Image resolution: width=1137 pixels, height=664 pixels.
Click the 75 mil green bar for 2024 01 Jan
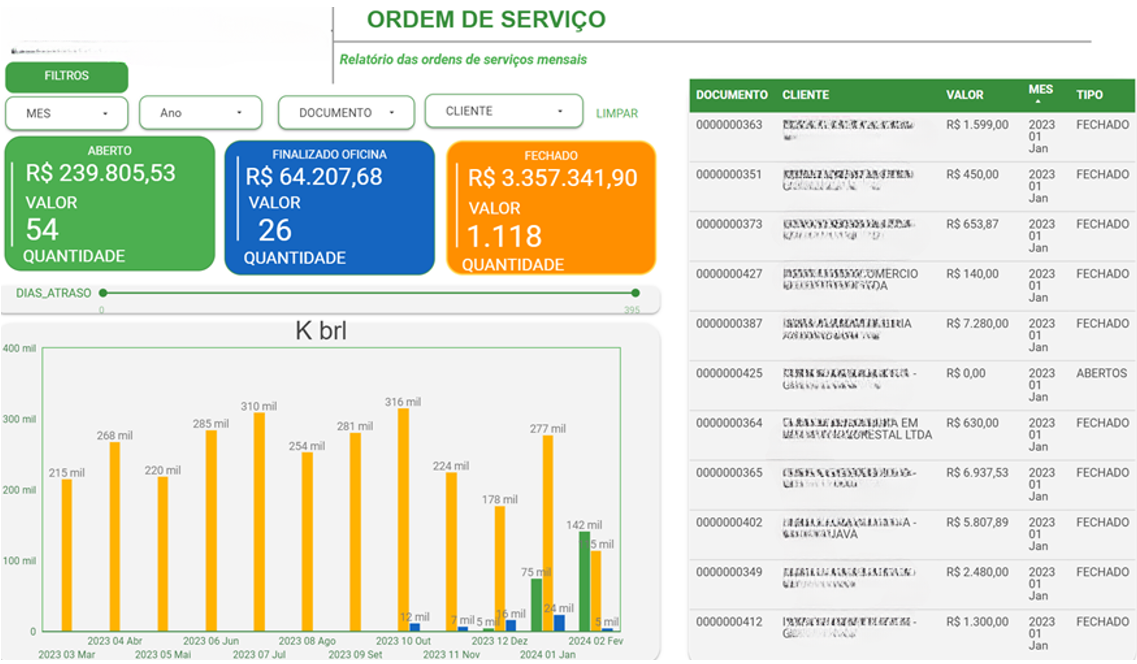click(537, 605)
